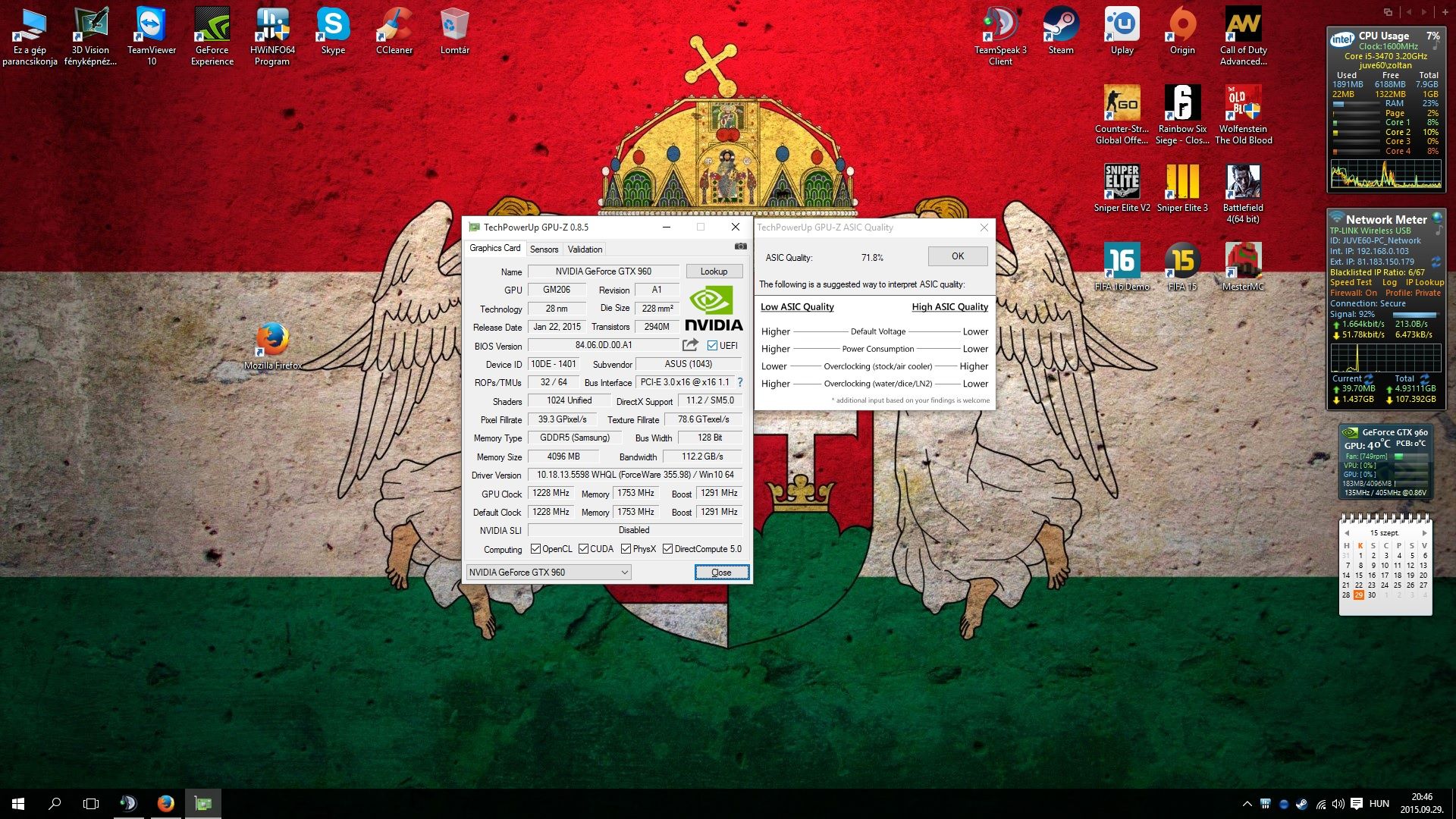This screenshot has width=1456, height=819.
Task: Launch Skype desktop icon
Action: coord(333,30)
